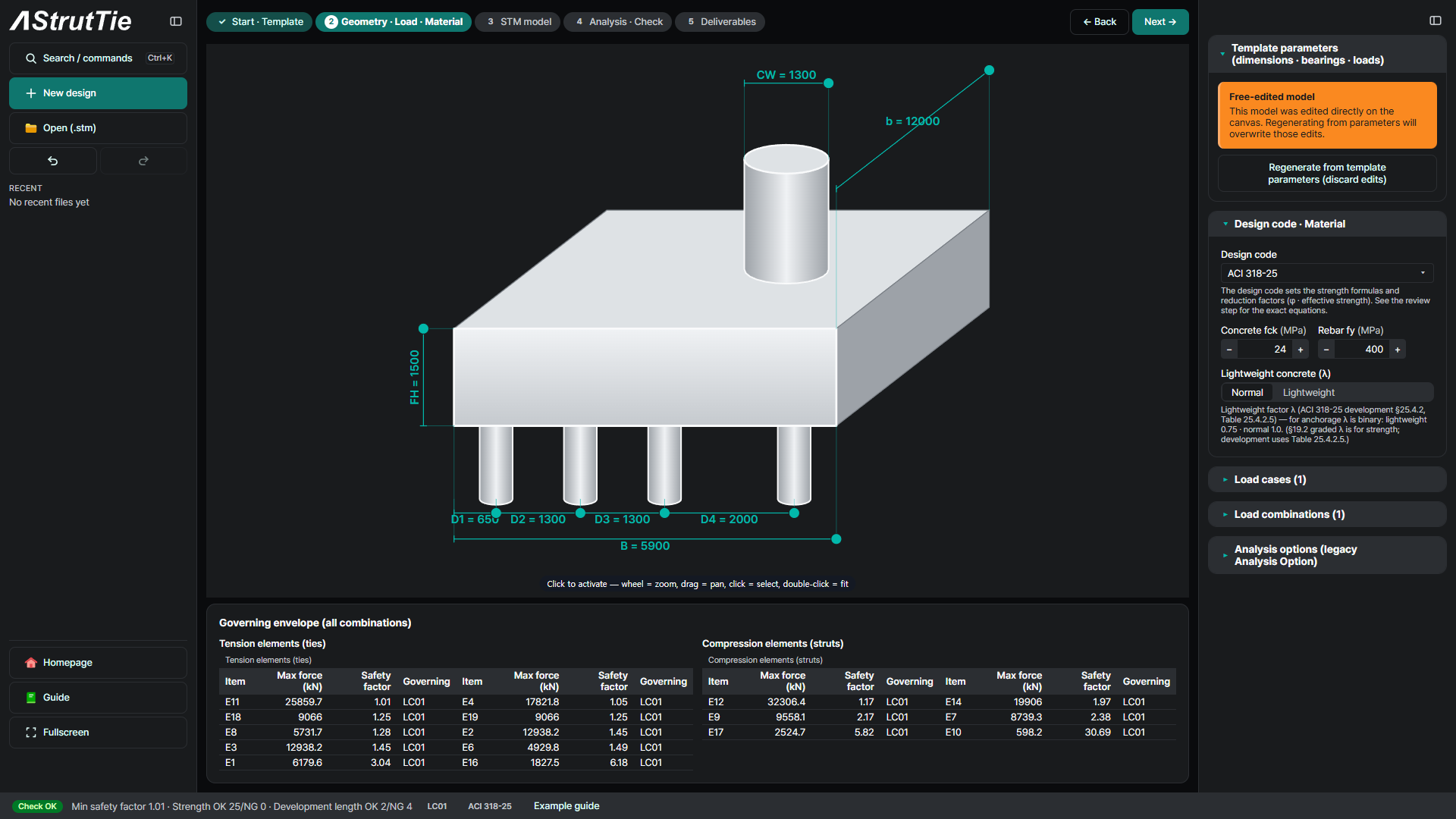Click the b = 12000 dimension handle

989,71
